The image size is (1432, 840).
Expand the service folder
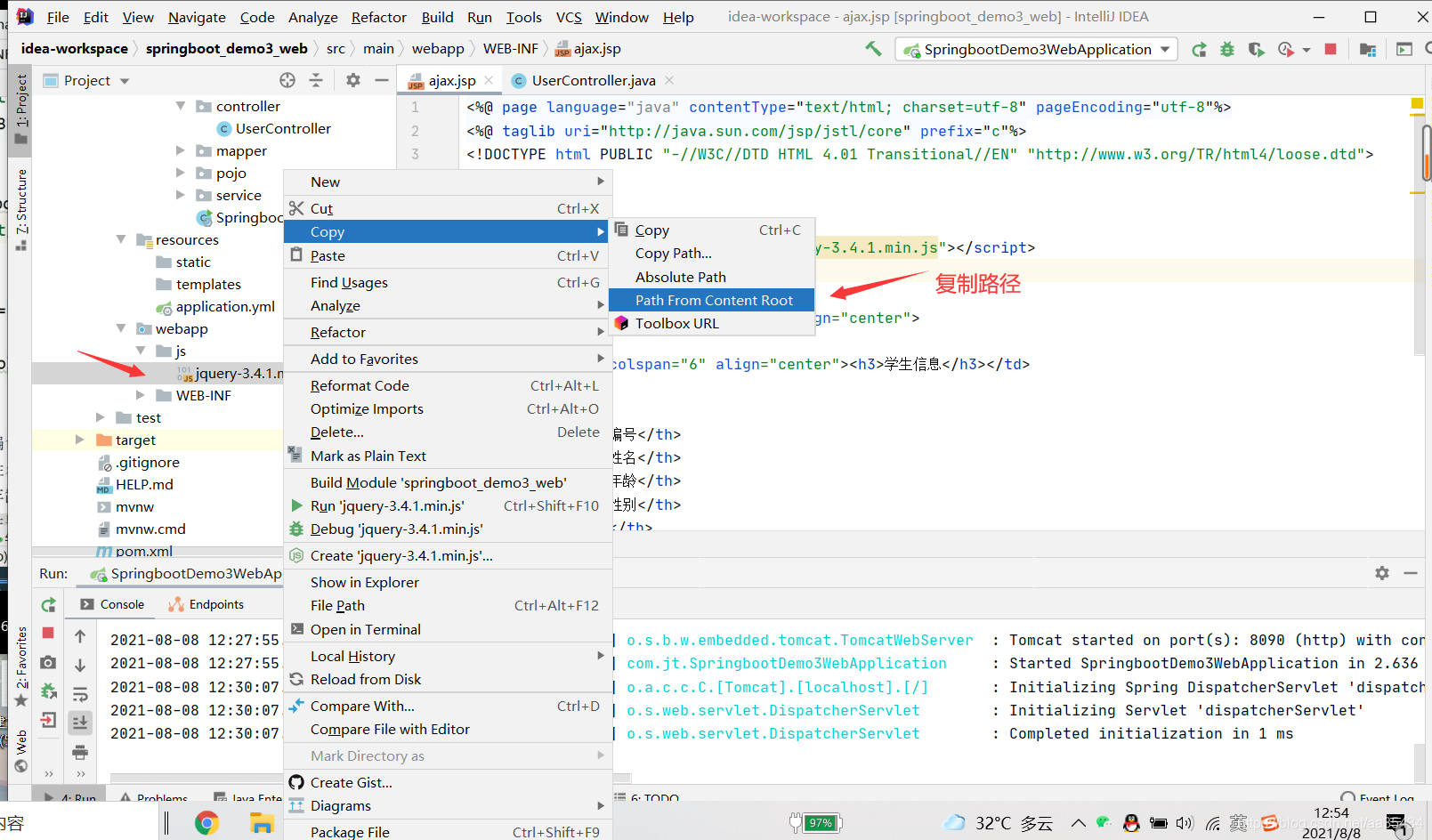182,195
